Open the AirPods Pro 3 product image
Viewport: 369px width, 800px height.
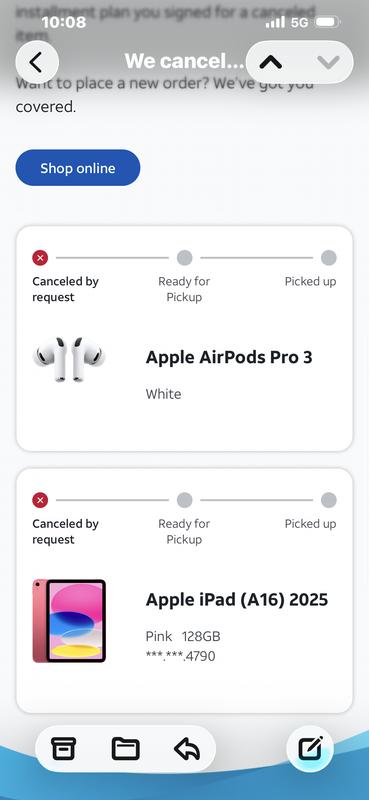[x=69, y=359]
